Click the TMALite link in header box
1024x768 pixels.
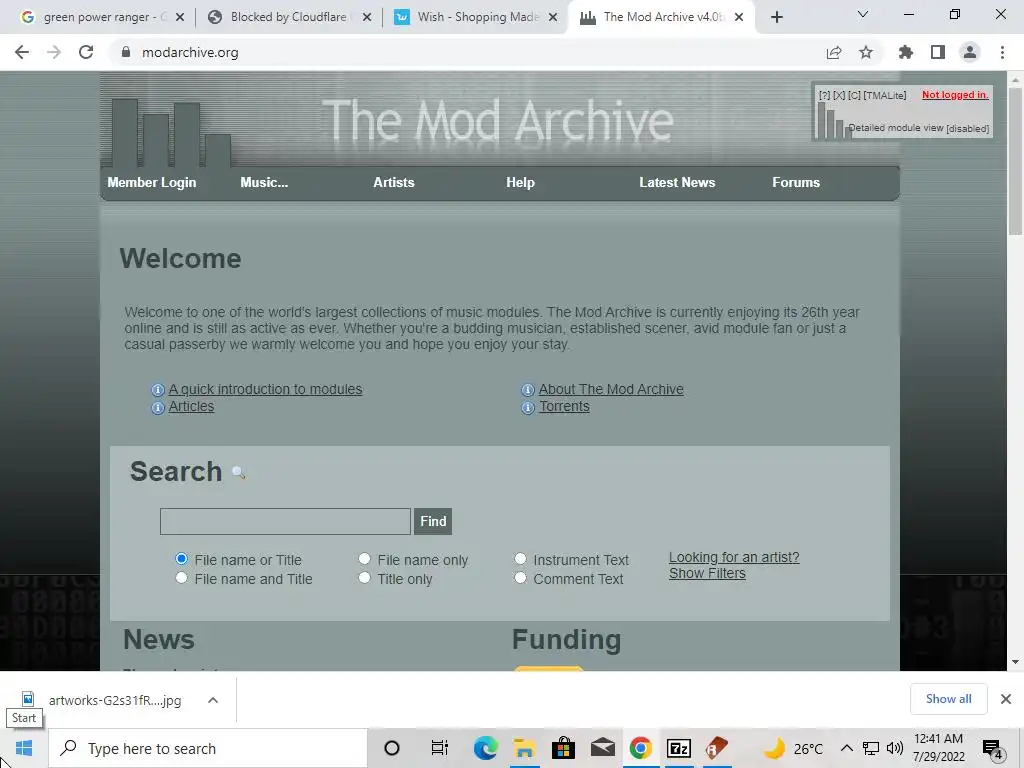[885, 95]
